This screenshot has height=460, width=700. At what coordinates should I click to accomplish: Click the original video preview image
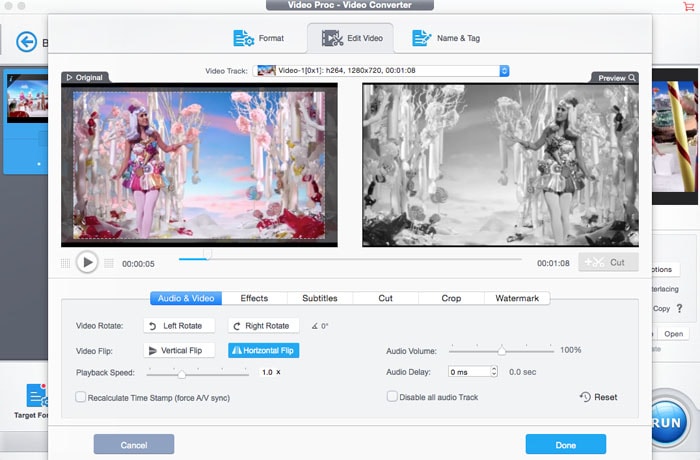click(199, 165)
